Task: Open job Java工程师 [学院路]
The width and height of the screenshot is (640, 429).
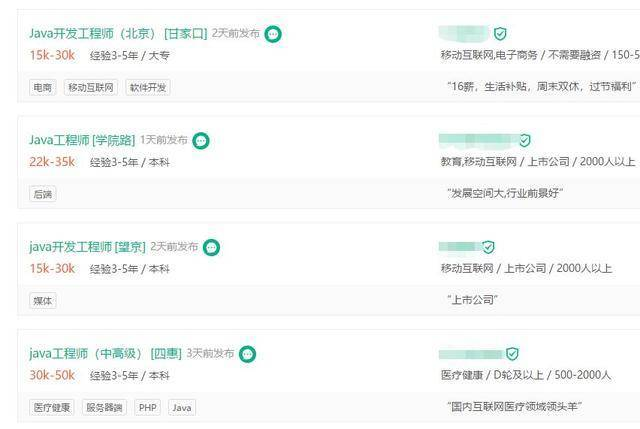Action: pos(82,140)
